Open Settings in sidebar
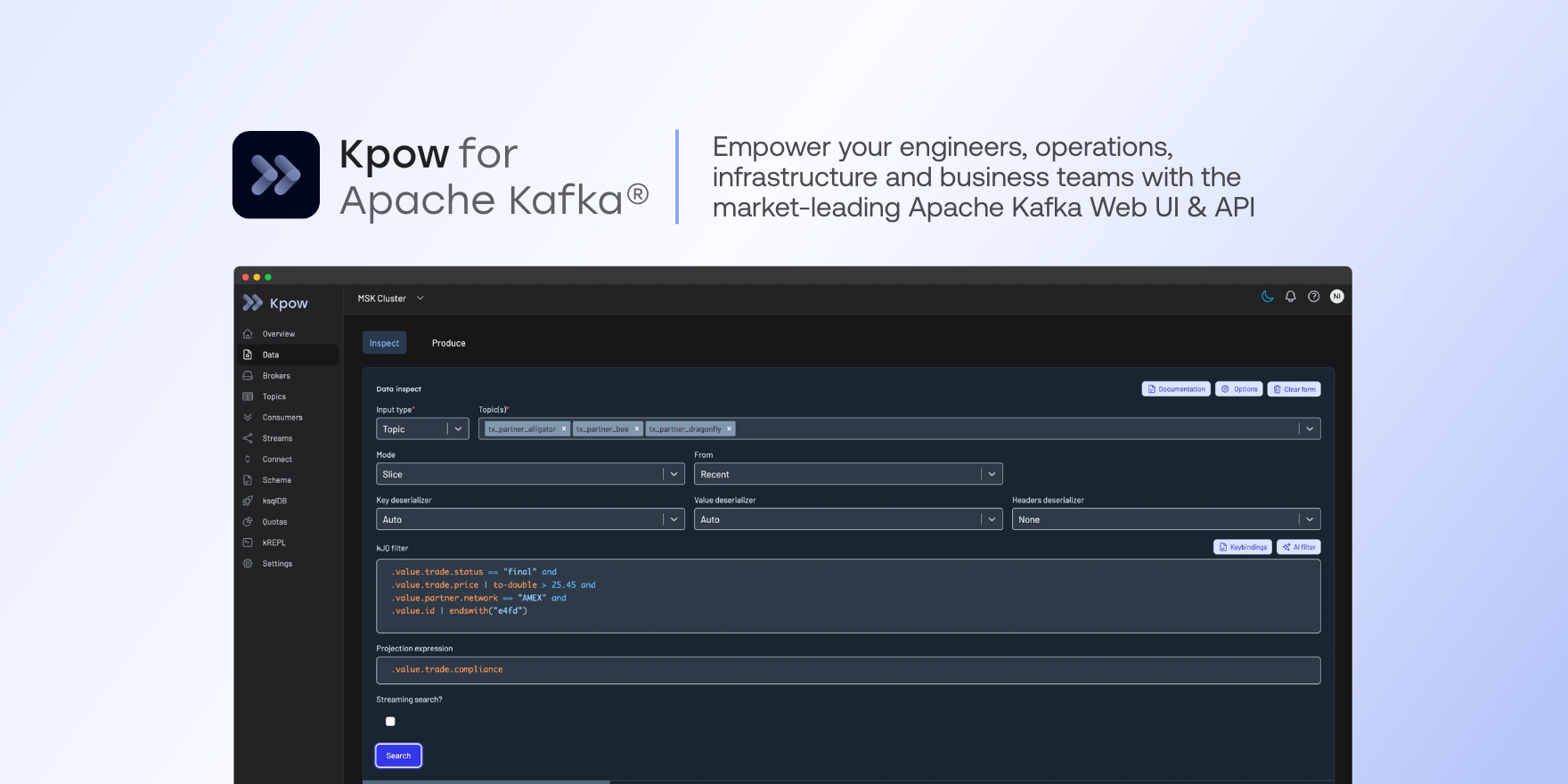Image resolution: width=1568 pixels, height=784 pixels. tap(277, 564)
